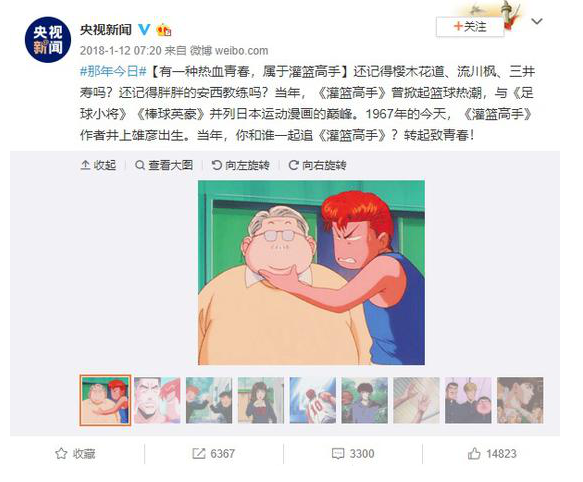Click the 央视新闻 round avatar icon

(x=48, y=40)
